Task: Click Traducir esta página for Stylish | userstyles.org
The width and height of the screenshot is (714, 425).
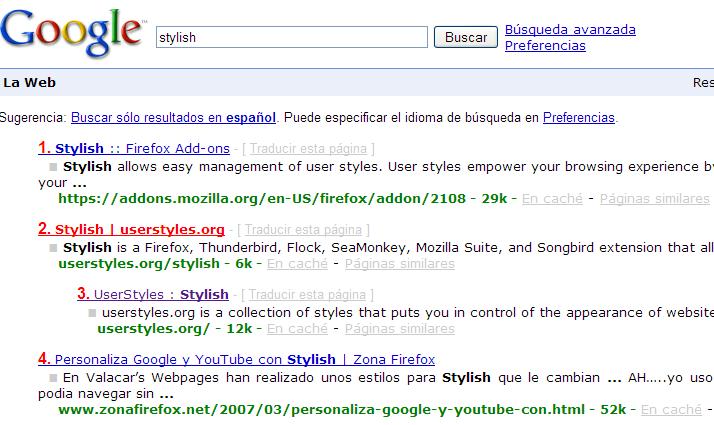Action: (303, 230)
